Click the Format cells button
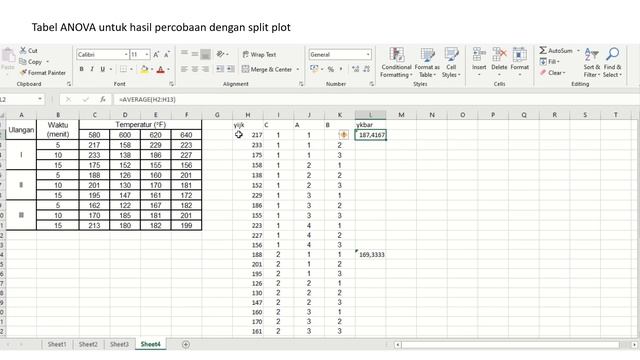The width and height of the screenshot is (640, 360). [519, 62]
